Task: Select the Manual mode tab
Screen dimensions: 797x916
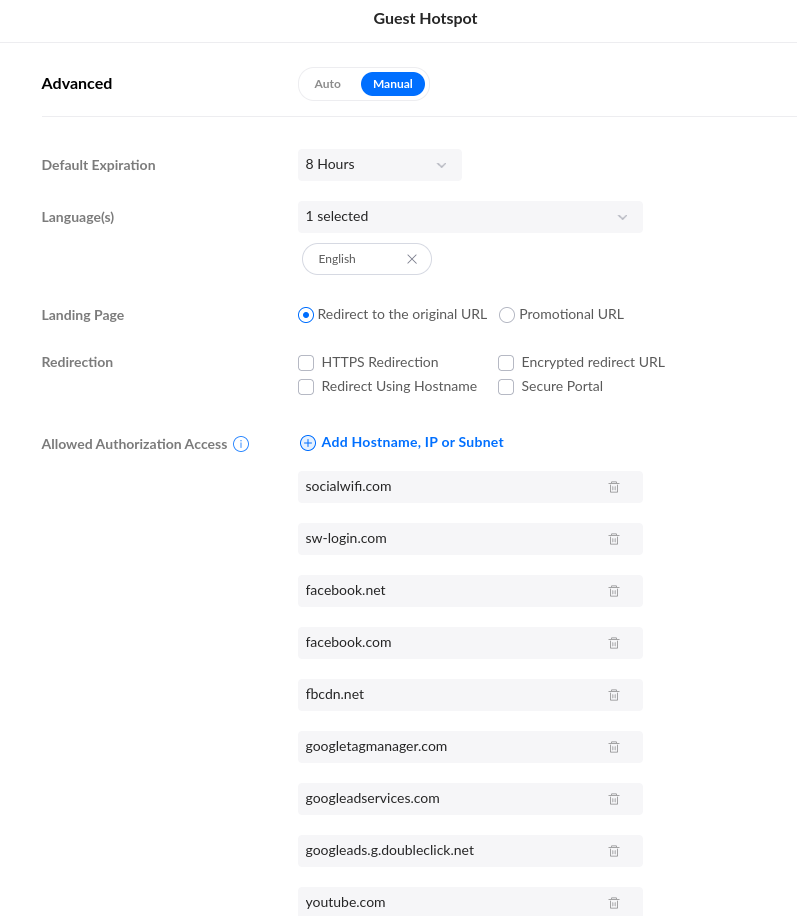Action: pyautogui.click(x=393, y=84)
